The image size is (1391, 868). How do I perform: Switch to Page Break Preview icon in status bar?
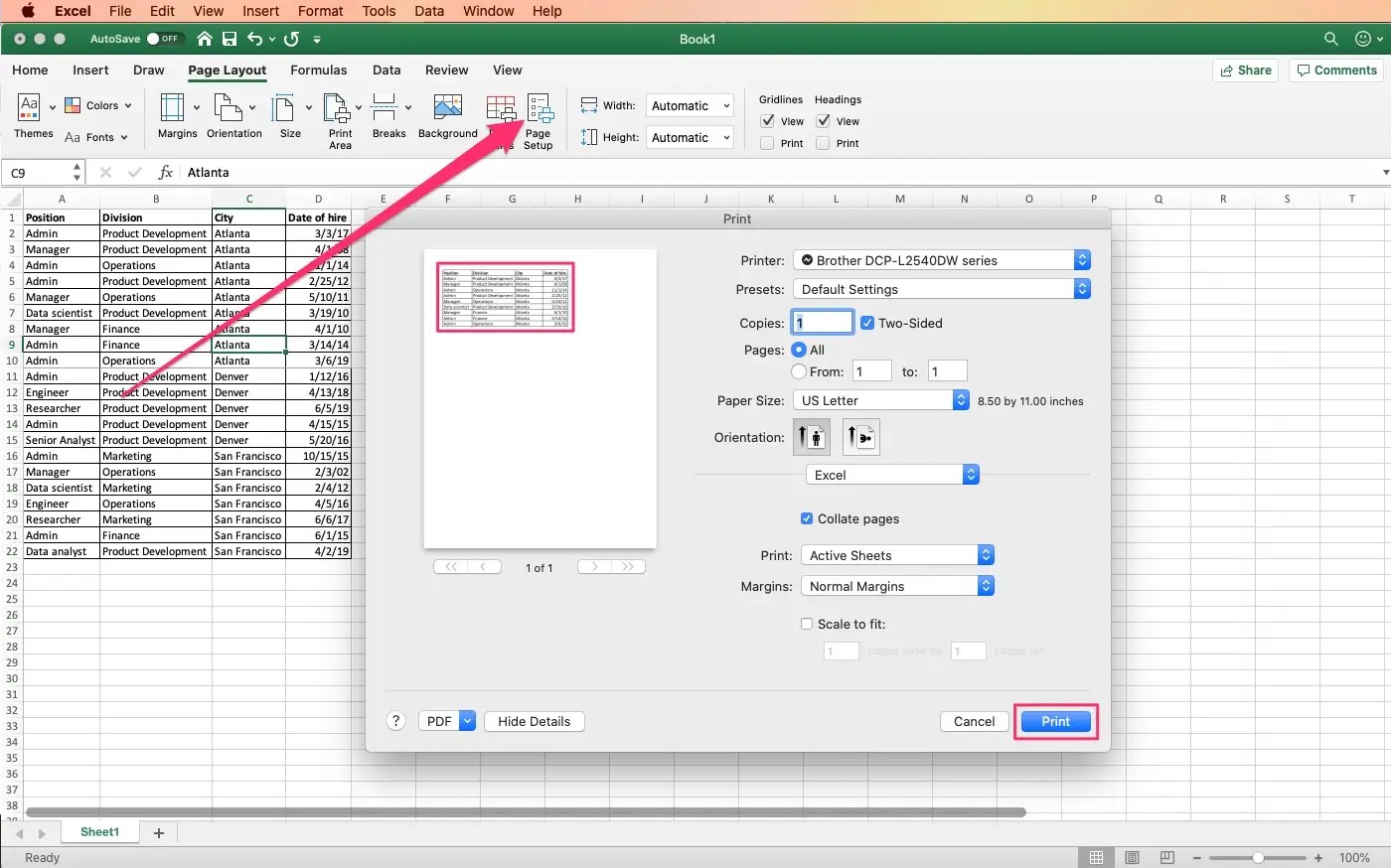coord(1167,858)
